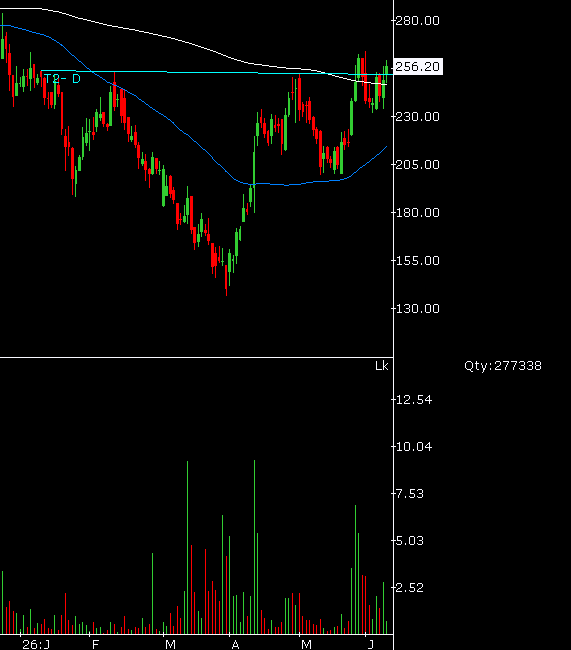The height and width of the screenshot is (650, 571).
Task: Click the 230.00 price axis label
Action: point(417,116)
